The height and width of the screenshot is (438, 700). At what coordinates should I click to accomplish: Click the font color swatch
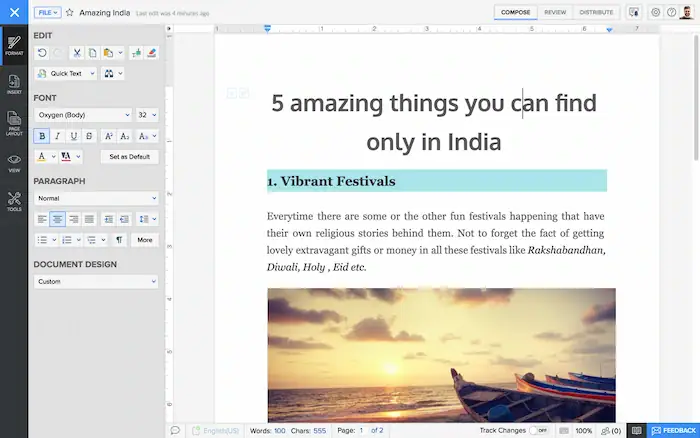pyautogui.click(x=42, y=157)
